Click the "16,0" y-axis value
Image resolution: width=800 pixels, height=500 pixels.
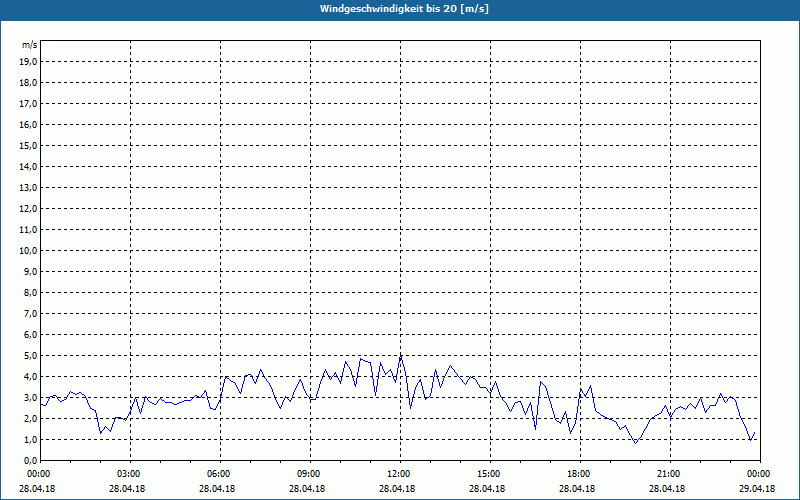pyautogui.click(x=28, y=124)
